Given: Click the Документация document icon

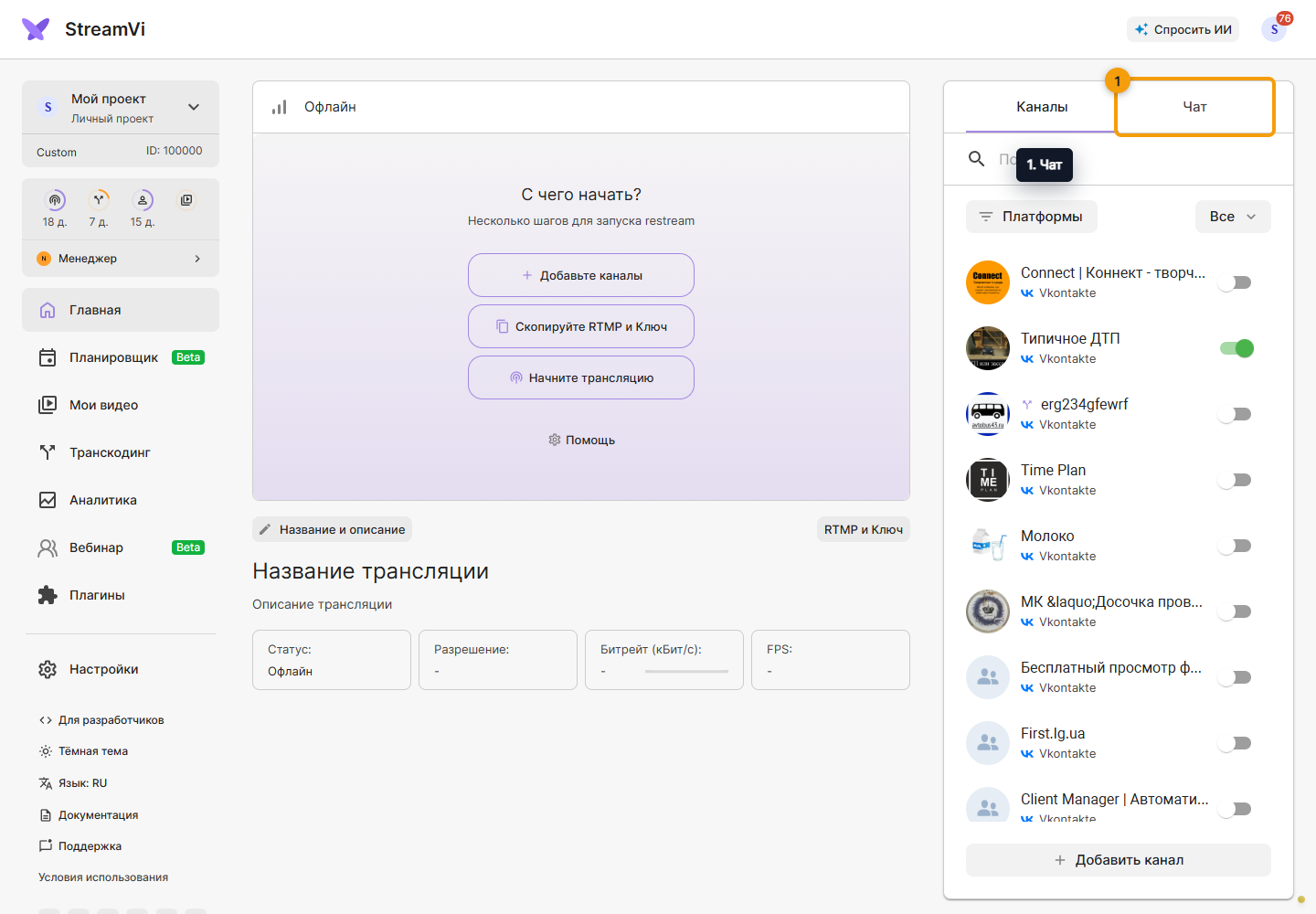Looking at the screenshot, I should tap(46, 815).
